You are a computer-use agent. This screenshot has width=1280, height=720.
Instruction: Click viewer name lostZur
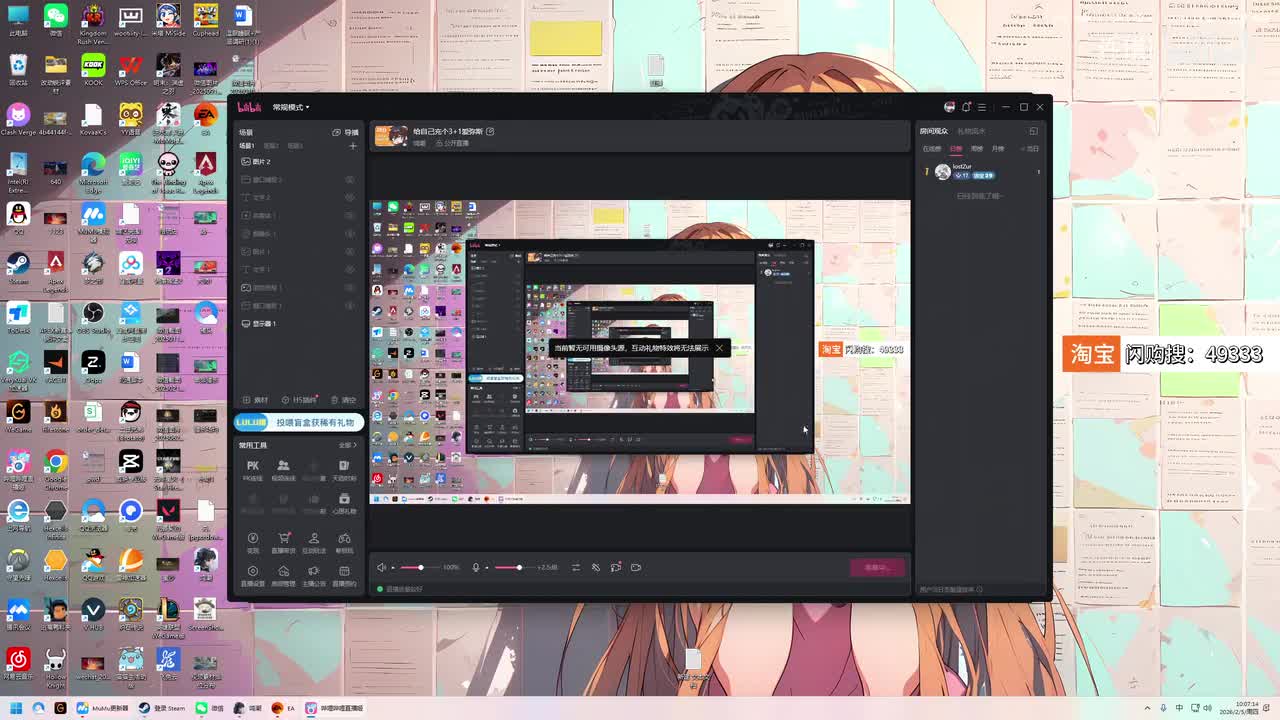[961, 167]
